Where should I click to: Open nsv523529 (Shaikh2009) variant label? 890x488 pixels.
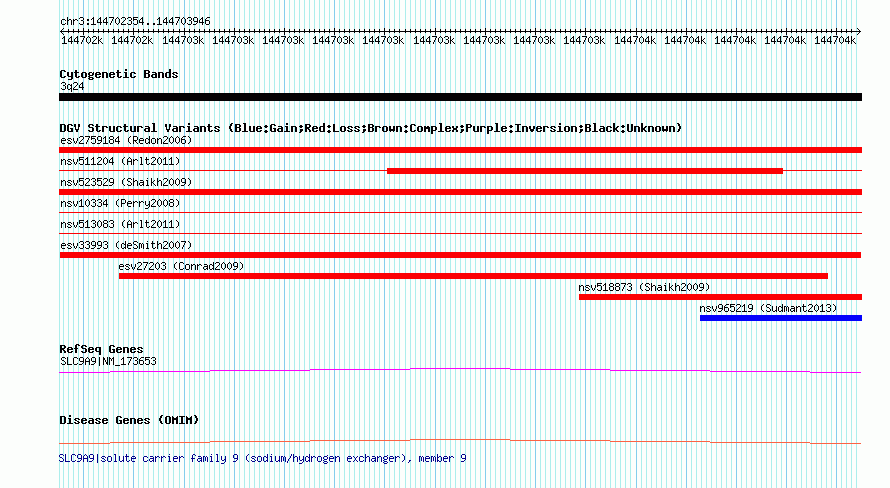(126, 182)
